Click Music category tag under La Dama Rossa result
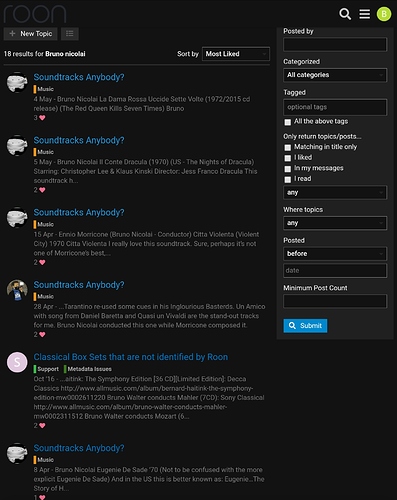 [44, 89]
